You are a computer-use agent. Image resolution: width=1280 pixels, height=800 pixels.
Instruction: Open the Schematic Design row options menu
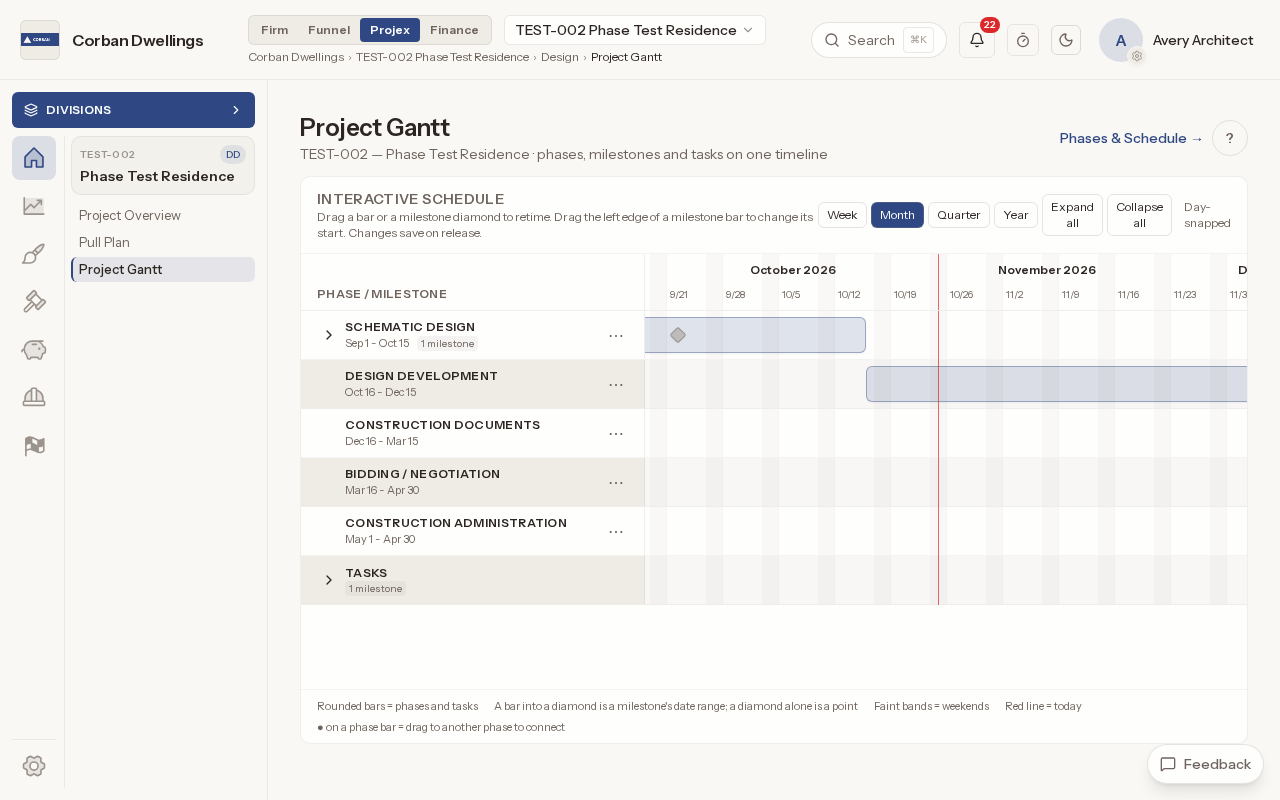coord(616,336)
